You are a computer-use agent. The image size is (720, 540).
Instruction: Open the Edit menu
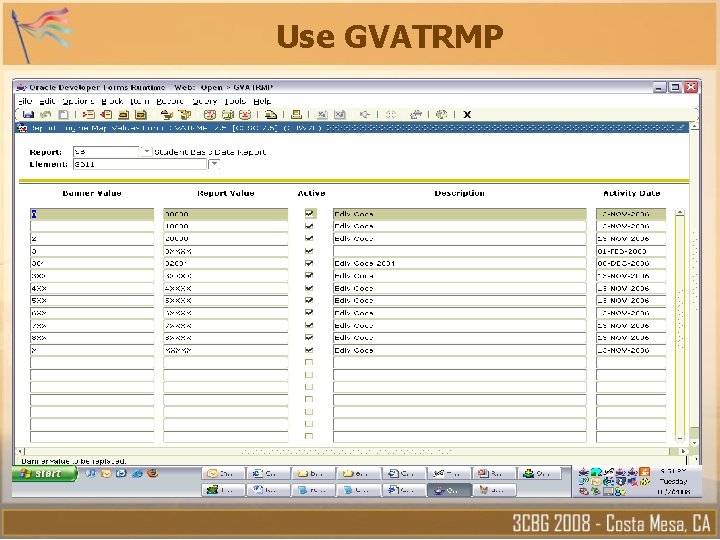[47, 101]
